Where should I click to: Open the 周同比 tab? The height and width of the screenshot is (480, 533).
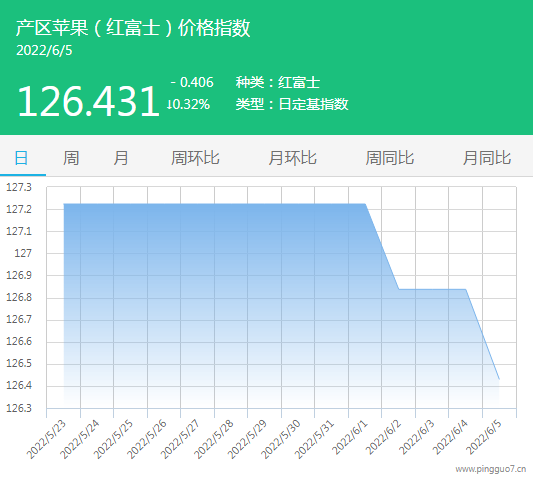[390, 158]
